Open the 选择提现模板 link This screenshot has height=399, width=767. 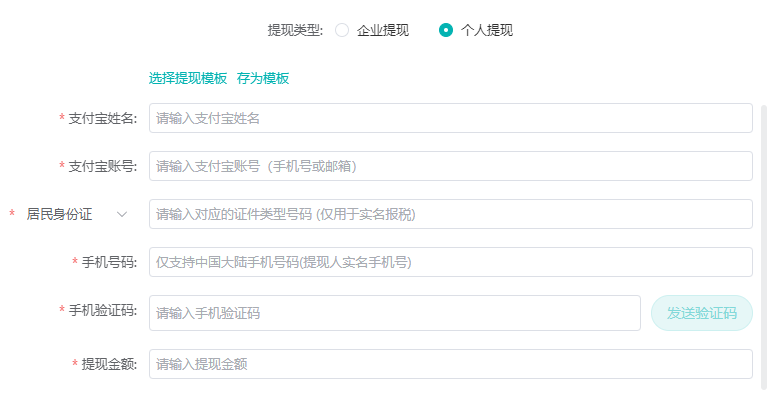188,78
